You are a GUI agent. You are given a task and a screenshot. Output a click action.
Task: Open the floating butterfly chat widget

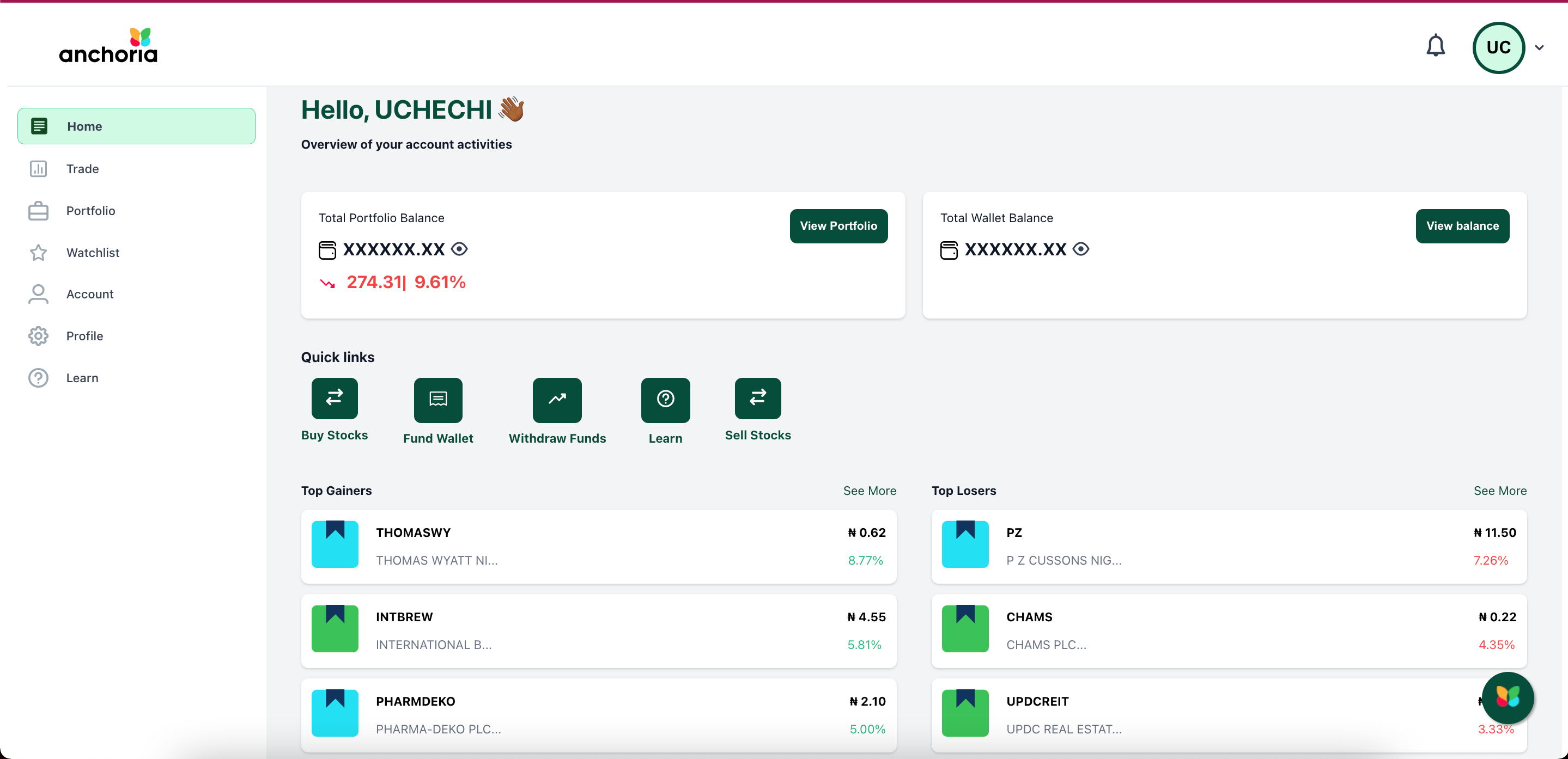click(x=1507, y=697)
